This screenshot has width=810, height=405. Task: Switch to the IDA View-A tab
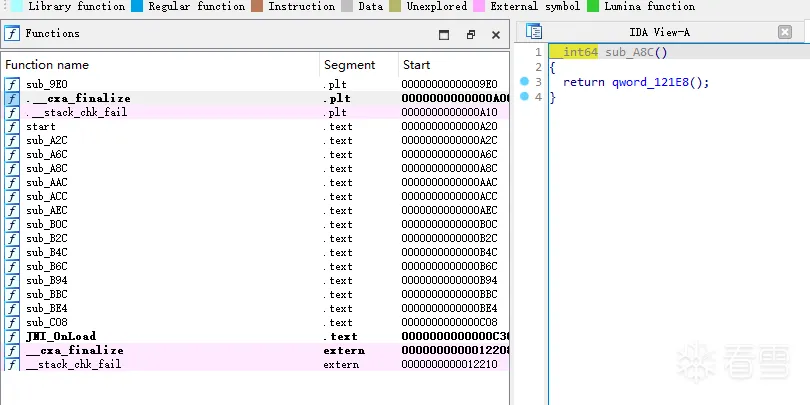pyautogui.click(x=659, y=32)
